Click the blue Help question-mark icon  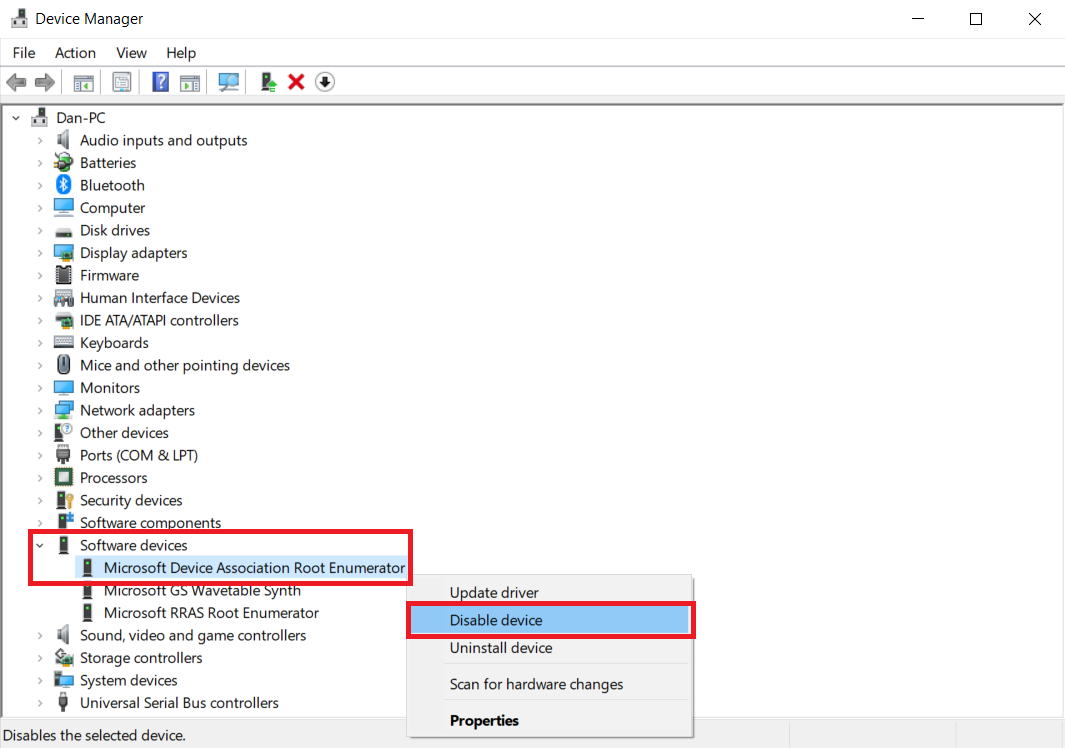click(x=160, y=82)
